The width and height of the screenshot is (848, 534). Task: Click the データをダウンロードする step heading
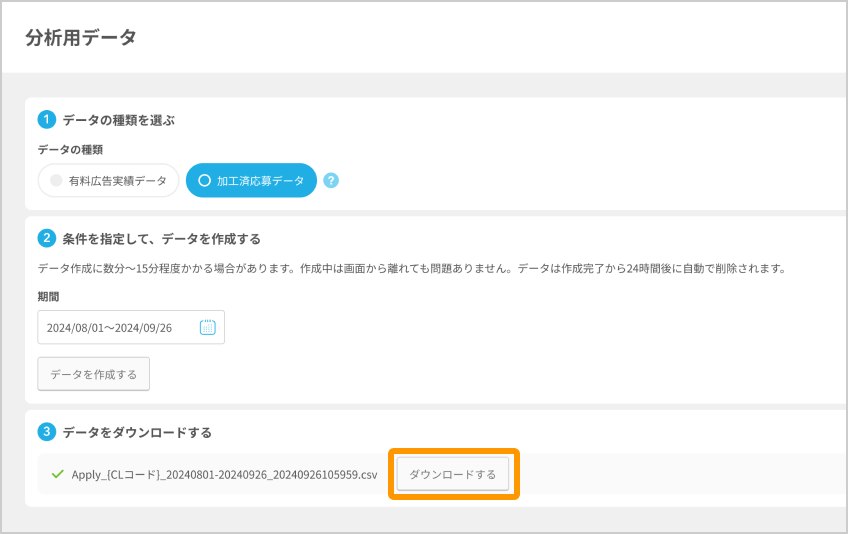click(x=137, y=432)
